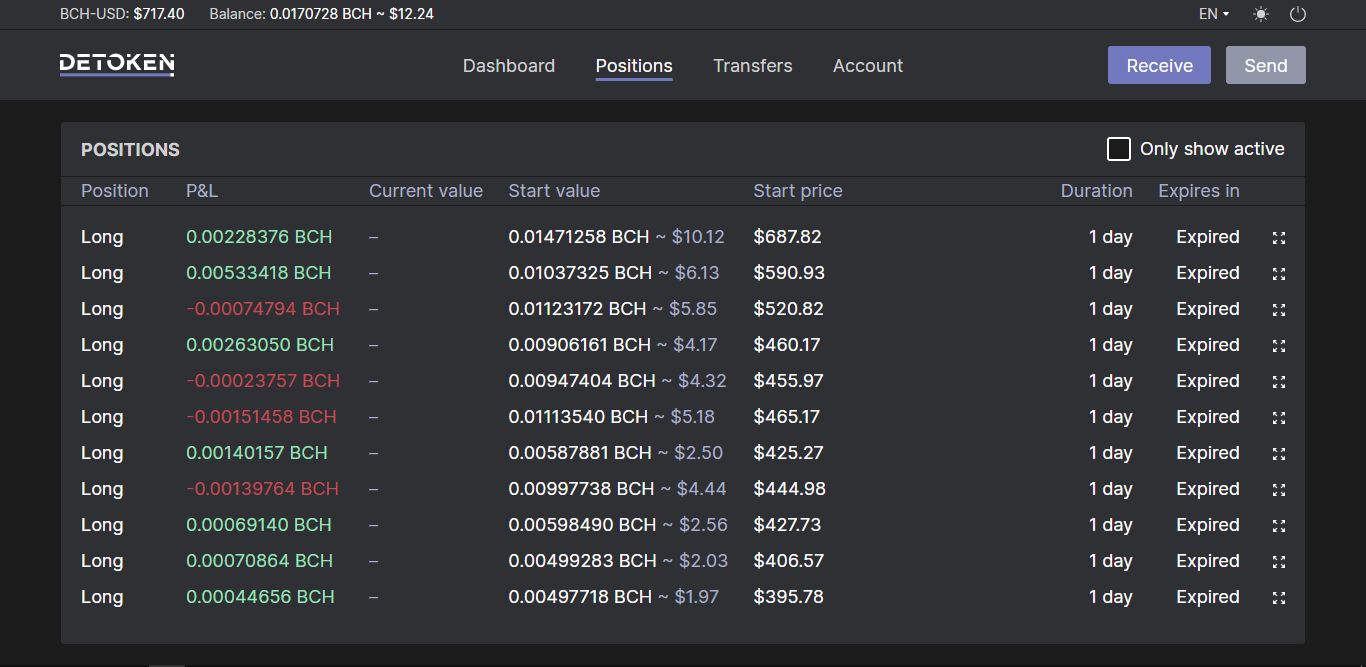
Task: Click start price $444.98
Action: 790,489
